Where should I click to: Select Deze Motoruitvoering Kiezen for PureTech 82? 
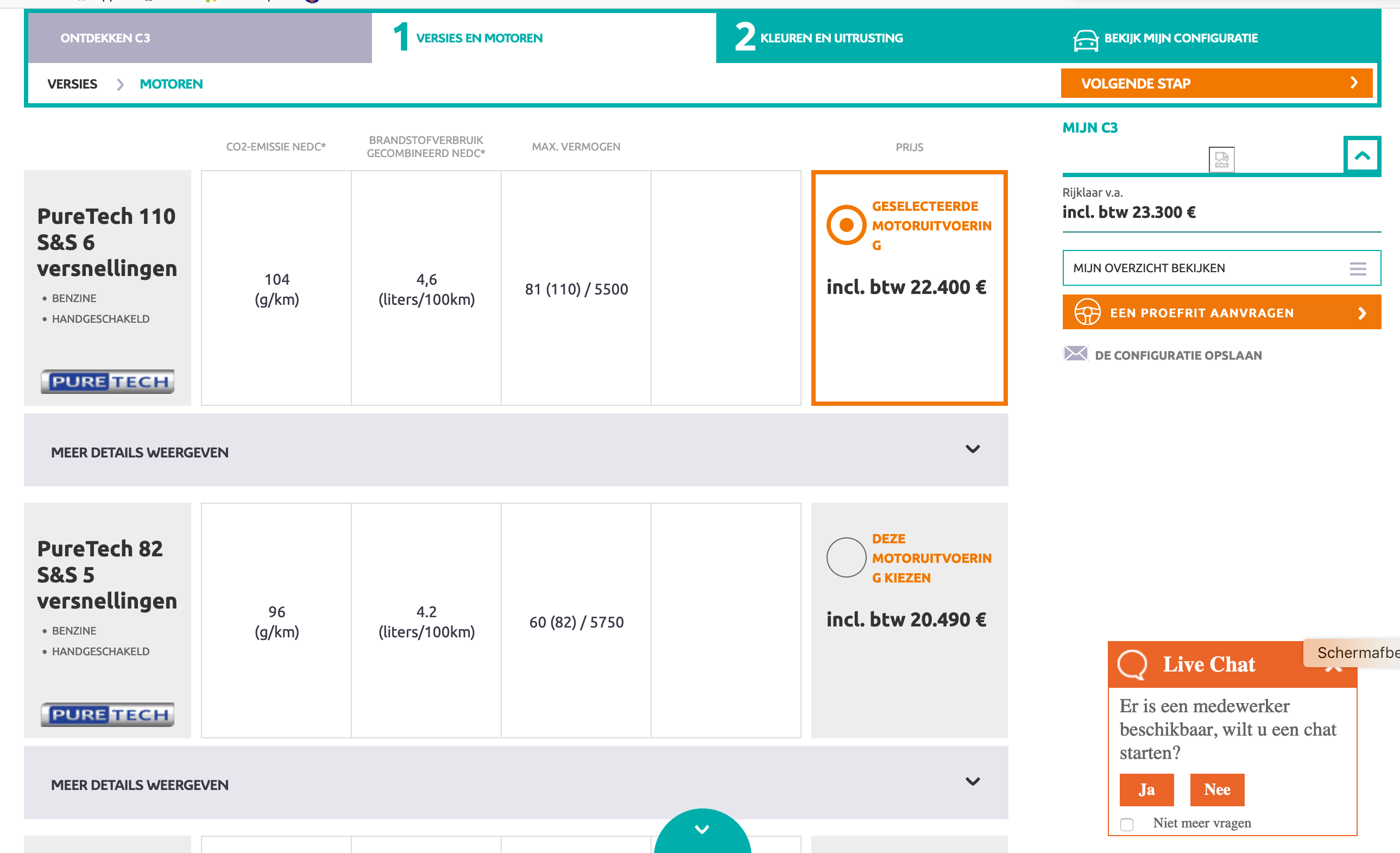tap(846, 557)
